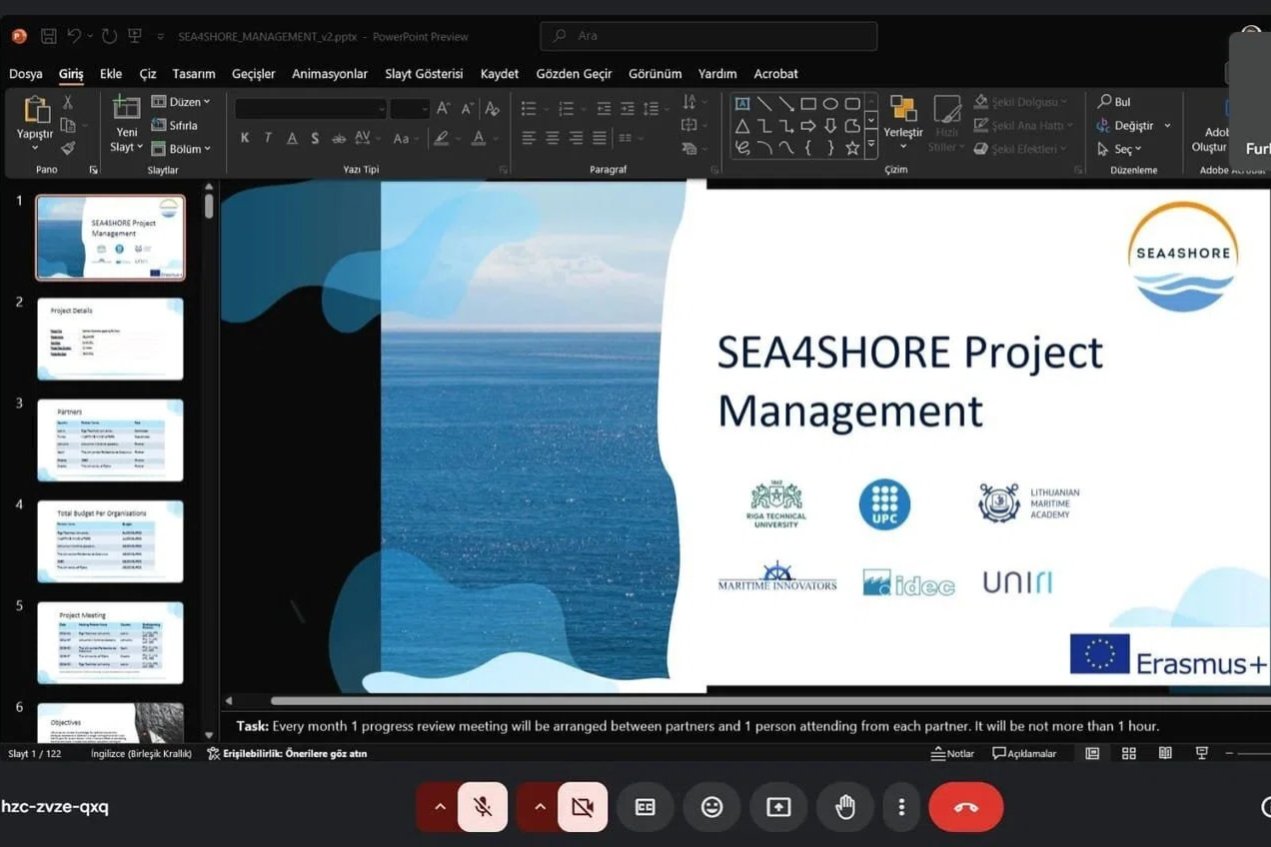Clear all formatting with the eraser A icon
Image resolution: width=1271 pixels, height=847 pixels.
pos(491,108)
